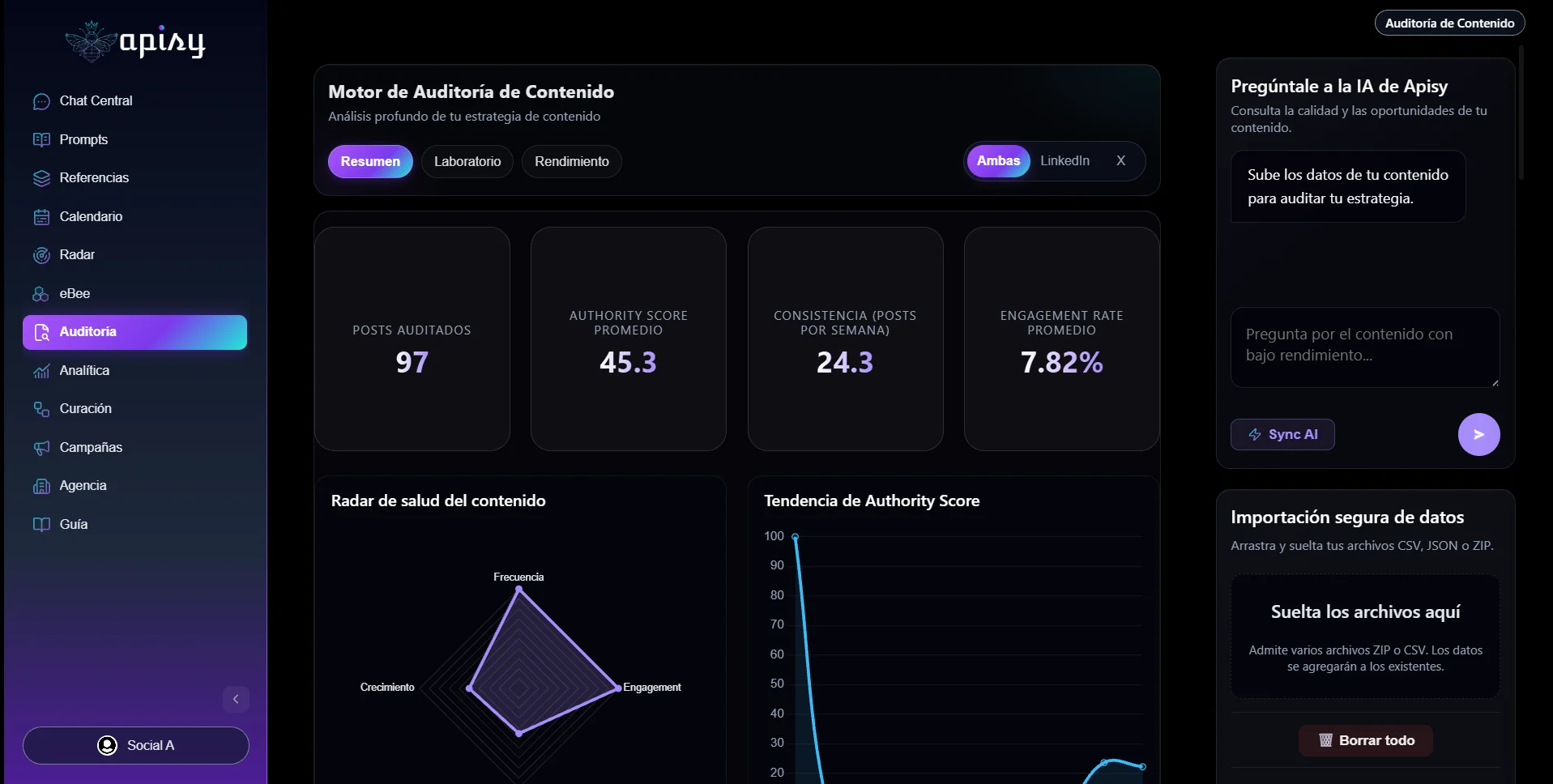Screen dimensions: 1553x784
Task: Click the Authority Score Promedio value 45.3
Action: pos(628,362)
